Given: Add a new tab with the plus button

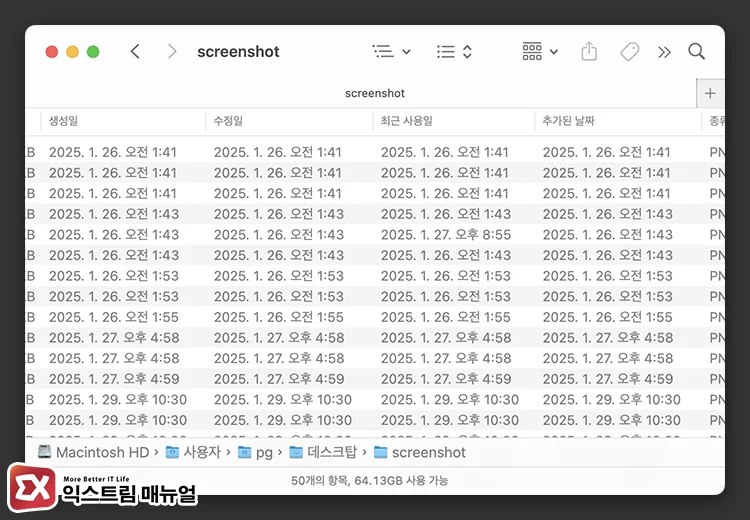Looking at the screenshot, I should [x=710, y=93].
